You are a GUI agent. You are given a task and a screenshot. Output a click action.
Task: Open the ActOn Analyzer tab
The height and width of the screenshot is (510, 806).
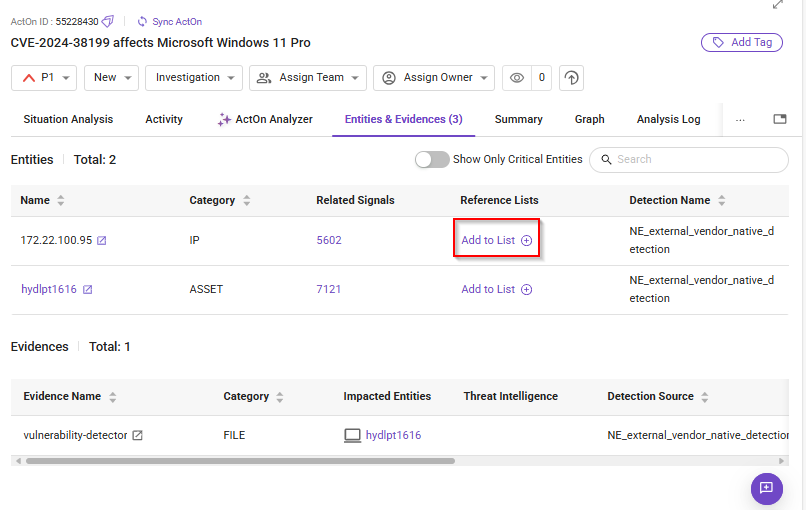265,119
